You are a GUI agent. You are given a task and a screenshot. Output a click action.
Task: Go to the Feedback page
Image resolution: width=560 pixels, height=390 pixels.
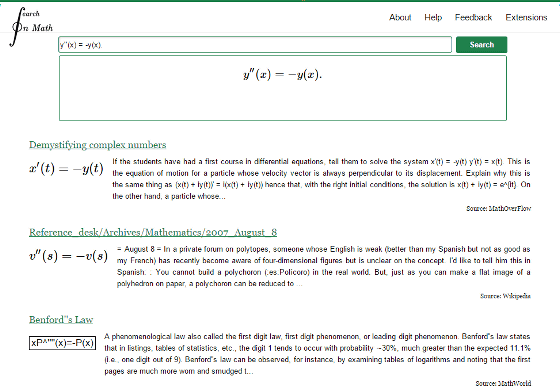click(x=473, y=18)
